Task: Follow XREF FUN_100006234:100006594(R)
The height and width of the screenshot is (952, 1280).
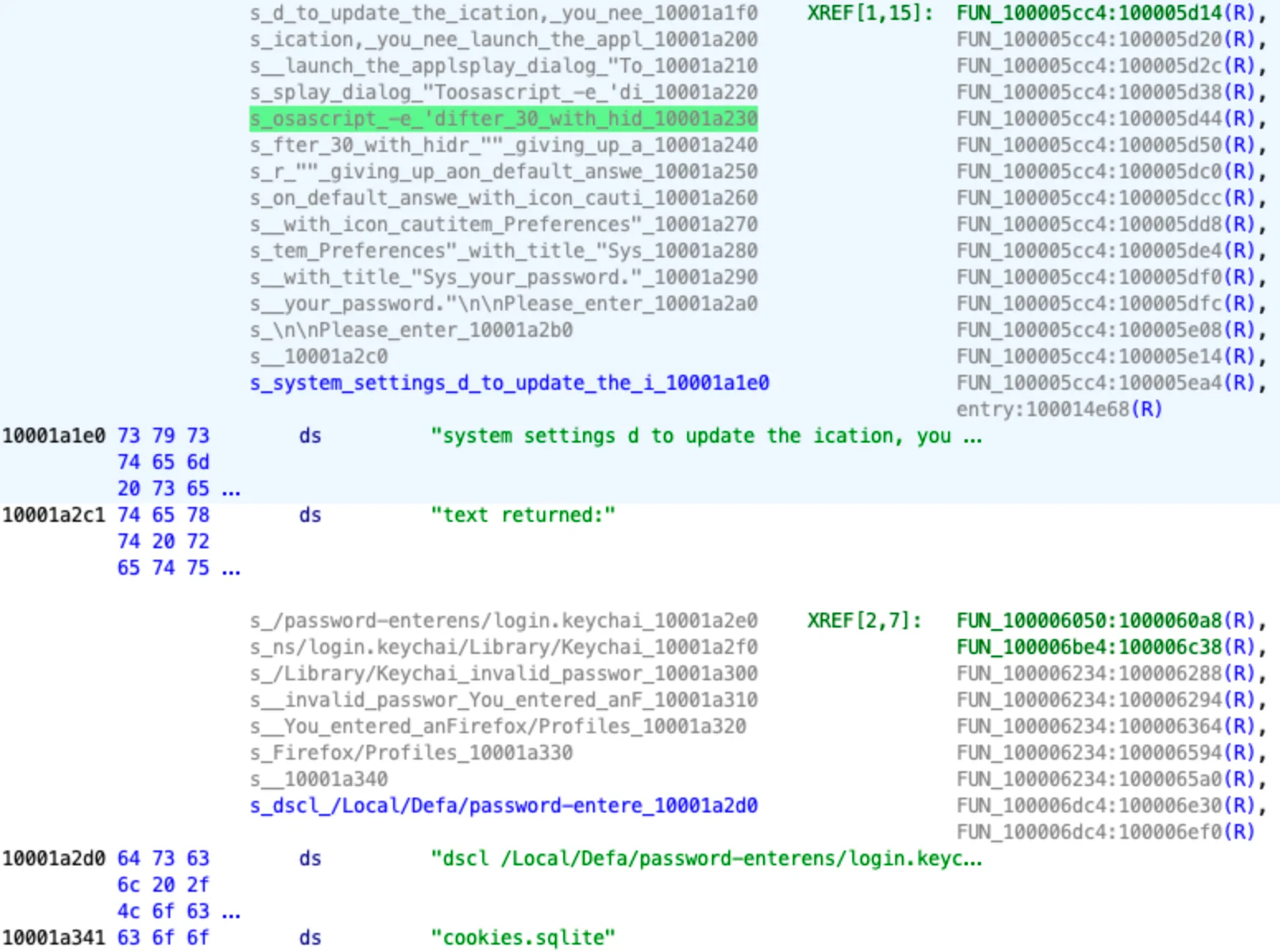Action: tap(1106, 753)
